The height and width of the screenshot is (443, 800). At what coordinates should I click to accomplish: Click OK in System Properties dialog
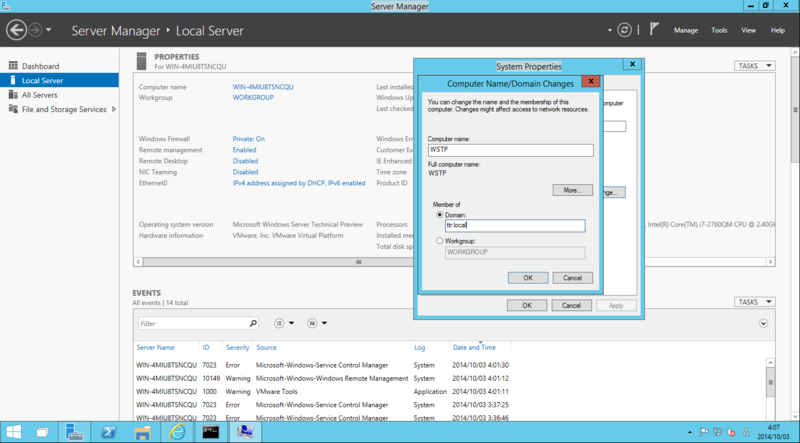[527, 305]
